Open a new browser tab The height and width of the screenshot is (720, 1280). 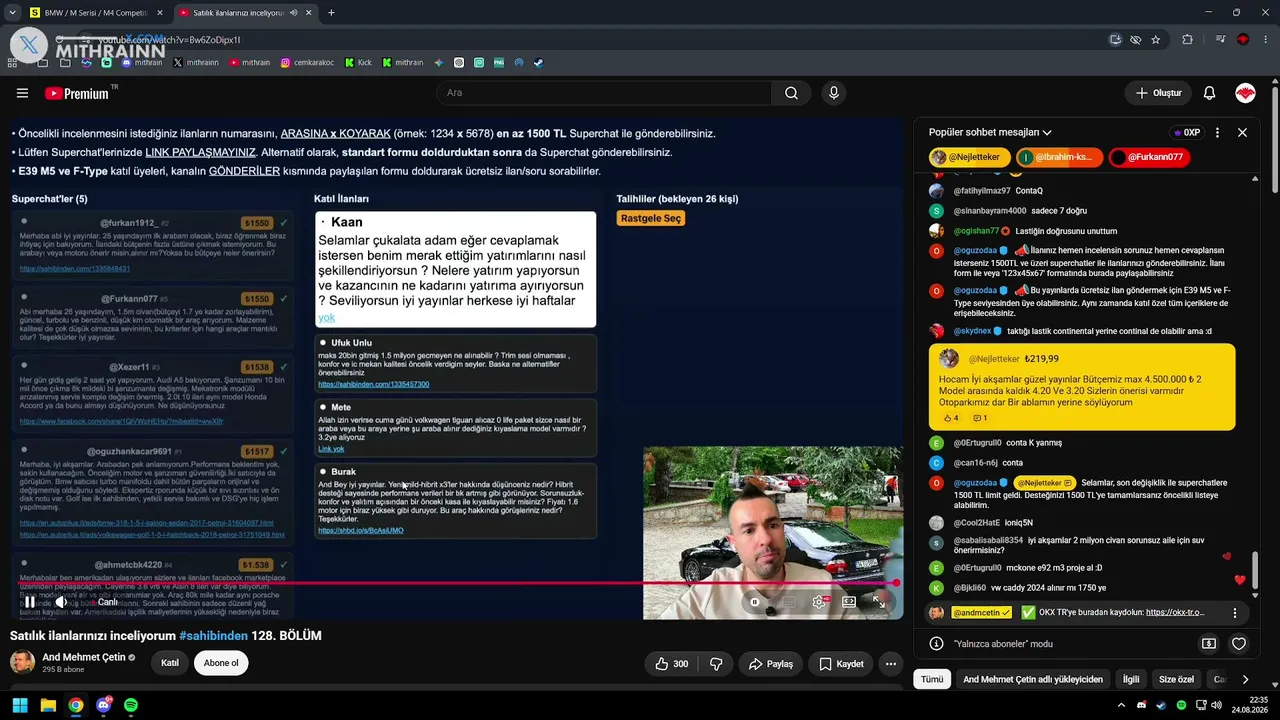click(x=331, y=13)
